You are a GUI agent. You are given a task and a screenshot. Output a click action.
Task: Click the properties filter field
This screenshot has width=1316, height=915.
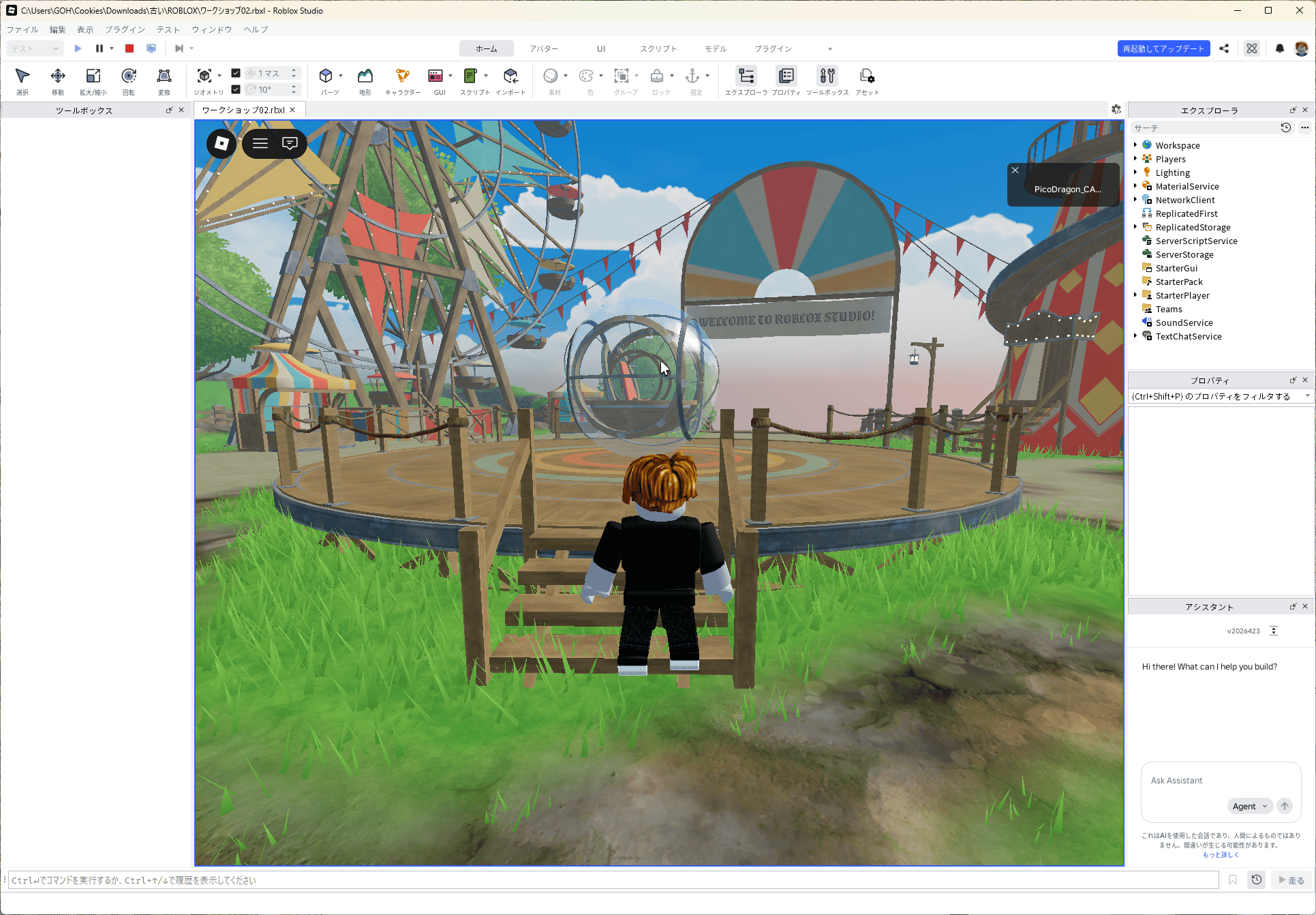(1216, 396)
